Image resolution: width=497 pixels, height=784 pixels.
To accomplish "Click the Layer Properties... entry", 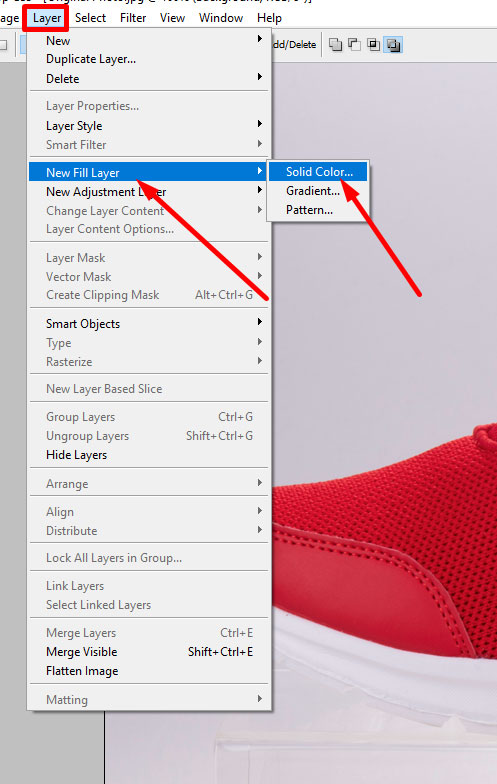I will click(149, 106).
